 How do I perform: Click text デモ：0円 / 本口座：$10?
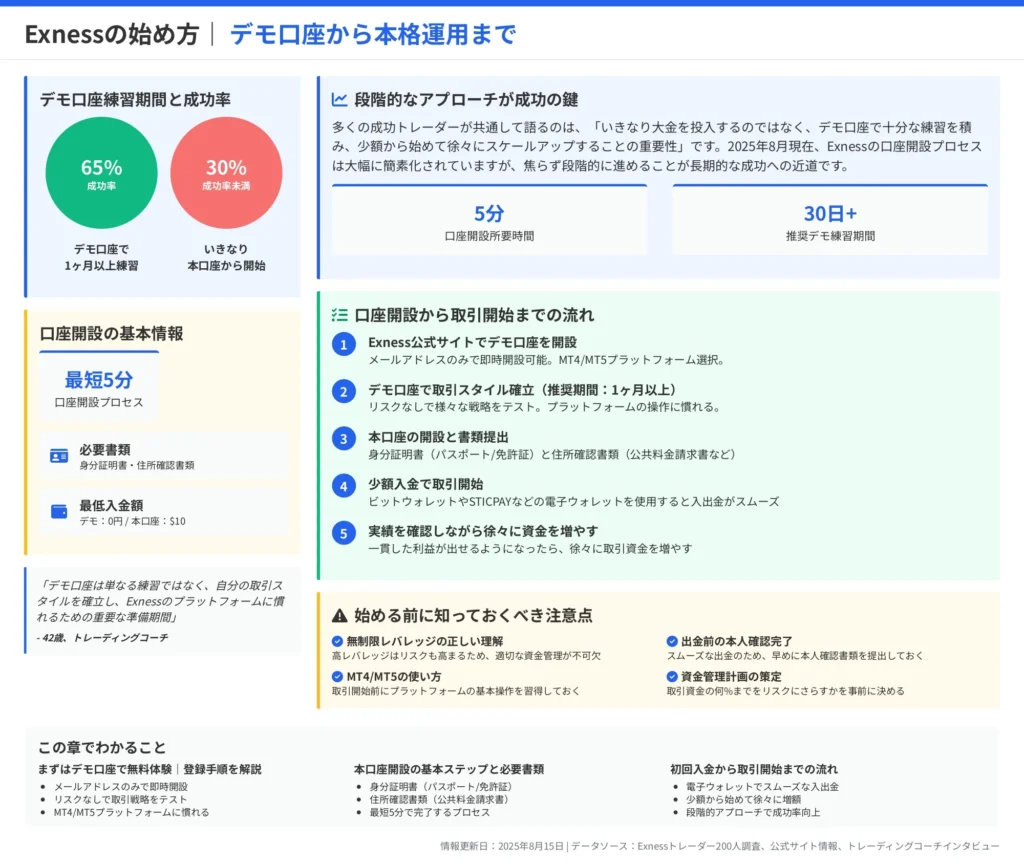coord(133,521)
